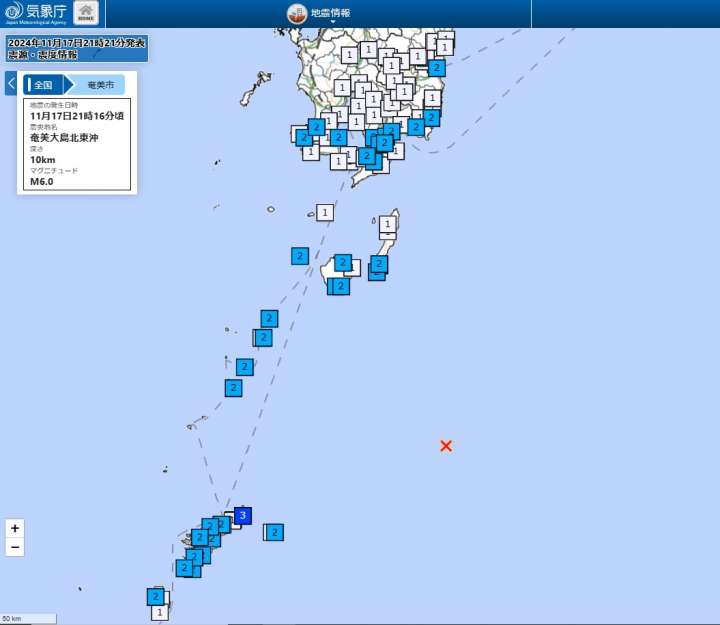Click intensity 2 marker east of intensity 3

275,532
